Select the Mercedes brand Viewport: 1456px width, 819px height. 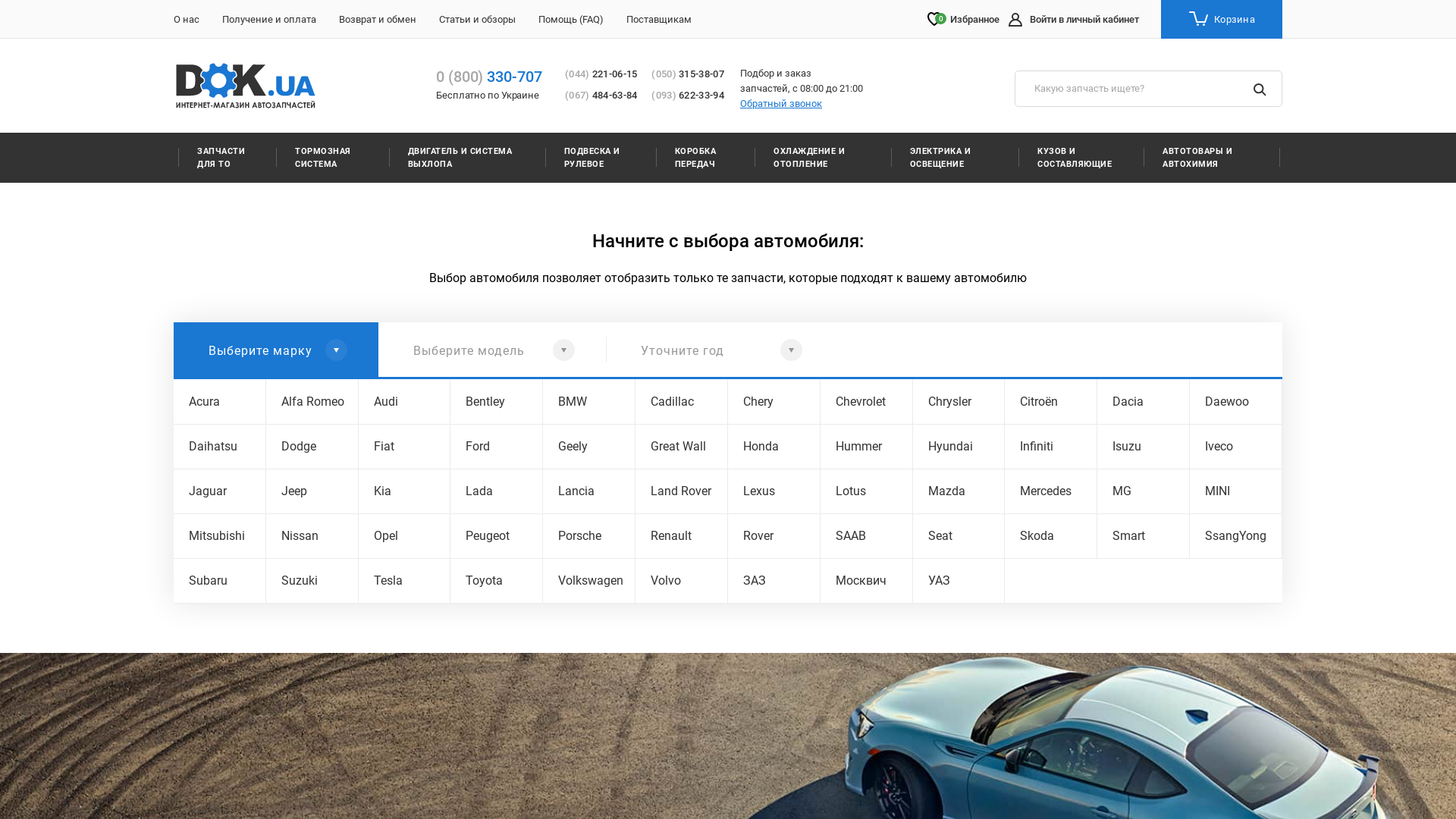[x=1051, y=491]
